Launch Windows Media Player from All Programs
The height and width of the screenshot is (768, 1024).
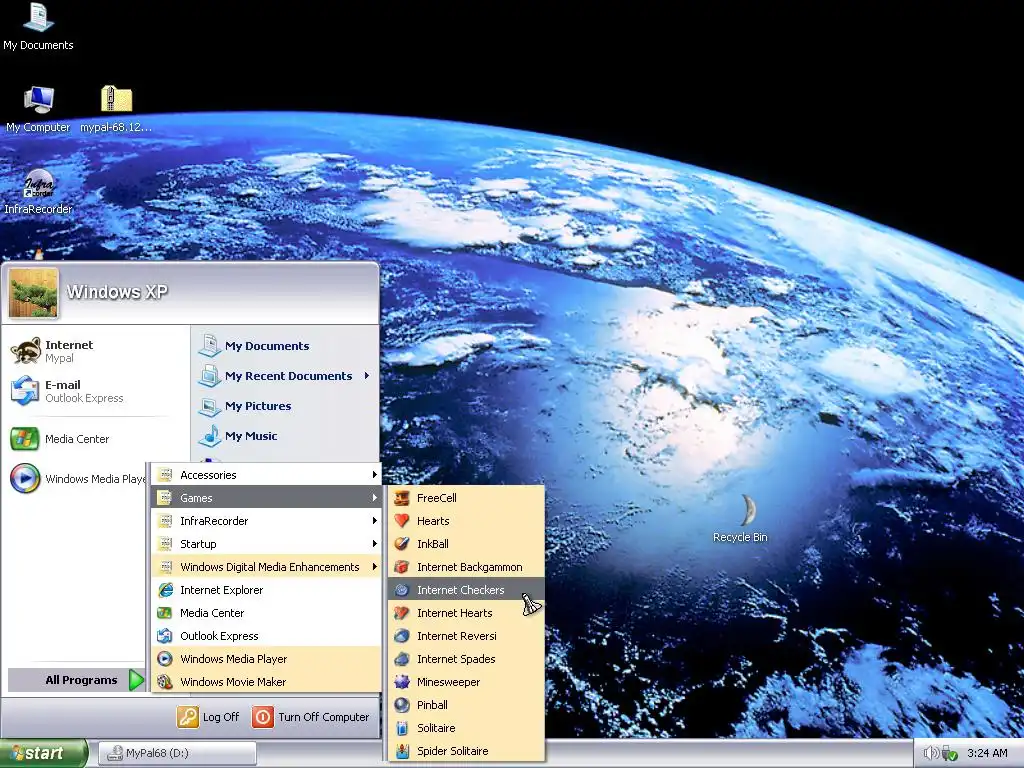266,658
